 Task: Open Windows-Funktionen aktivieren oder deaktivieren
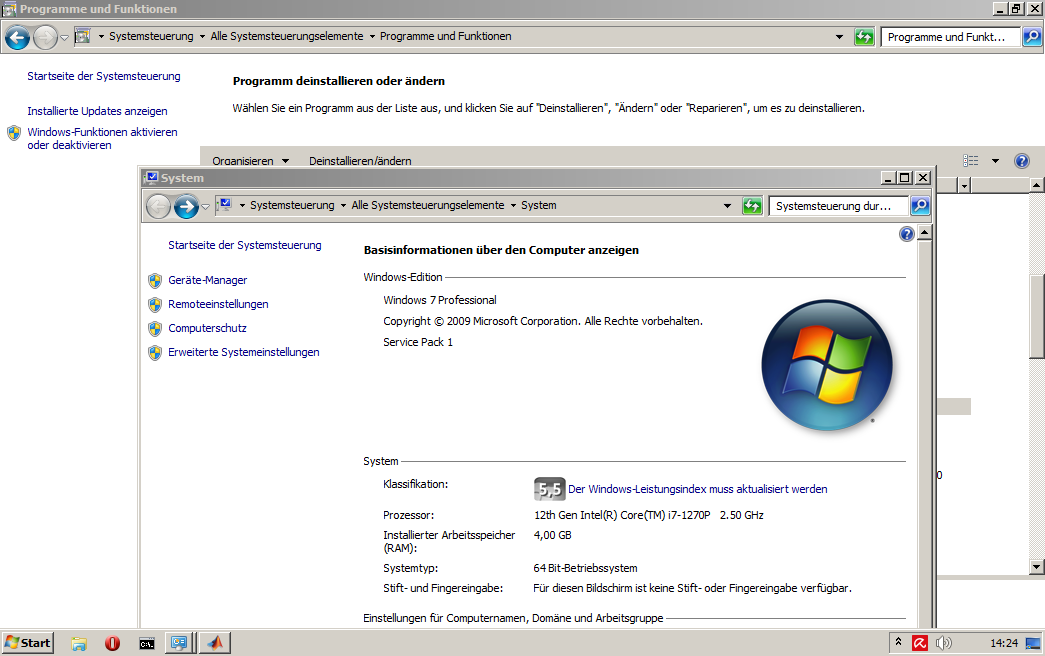(102, 139)
